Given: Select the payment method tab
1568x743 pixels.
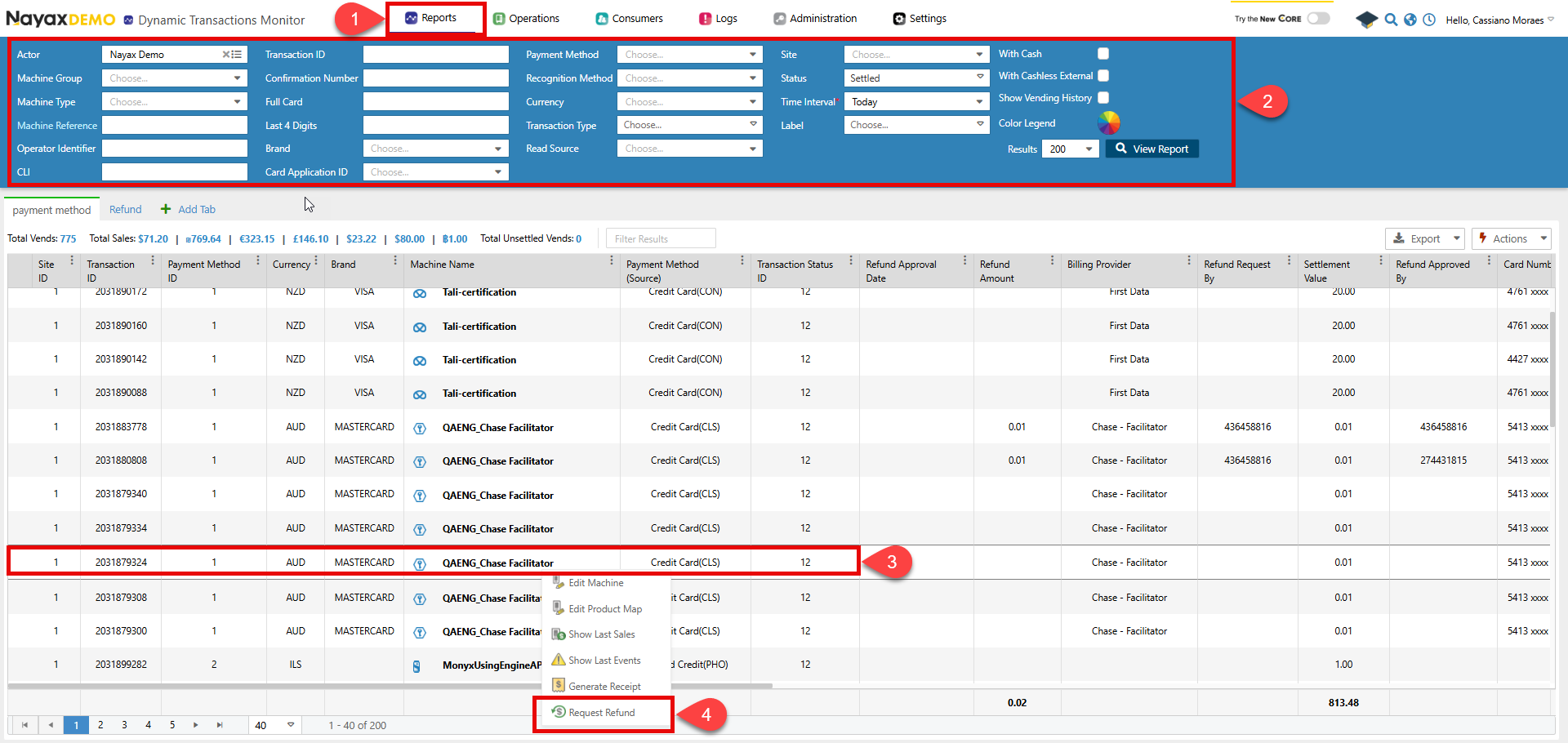Looking at the screenshot, I should click(x=51, y=210).
